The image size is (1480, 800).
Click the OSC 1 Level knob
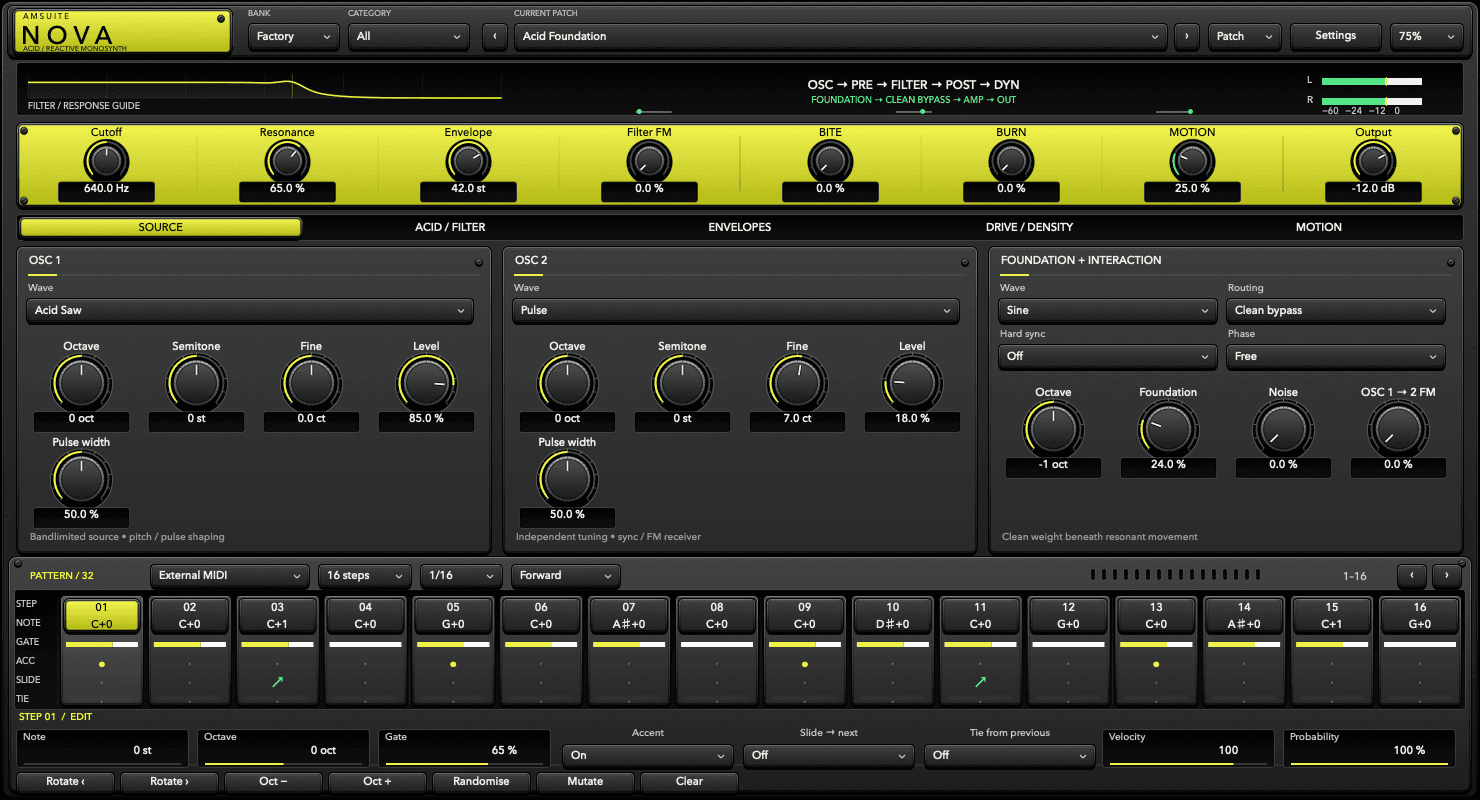point(426,383)
